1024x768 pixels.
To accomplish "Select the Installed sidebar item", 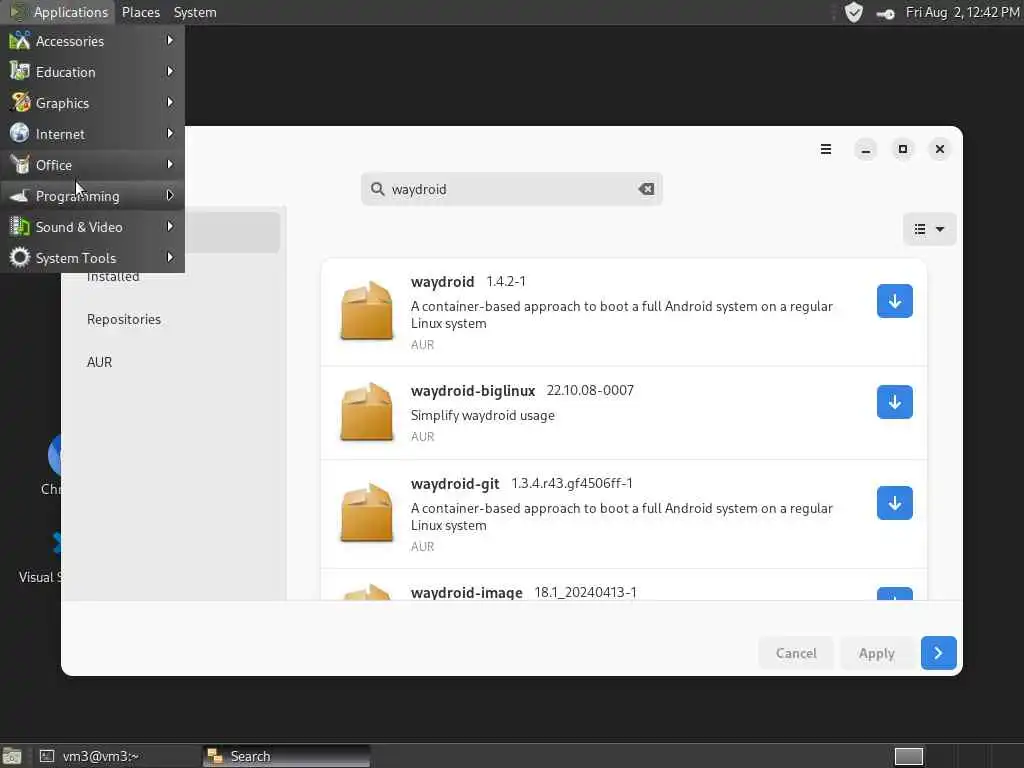I will [113, 277].
